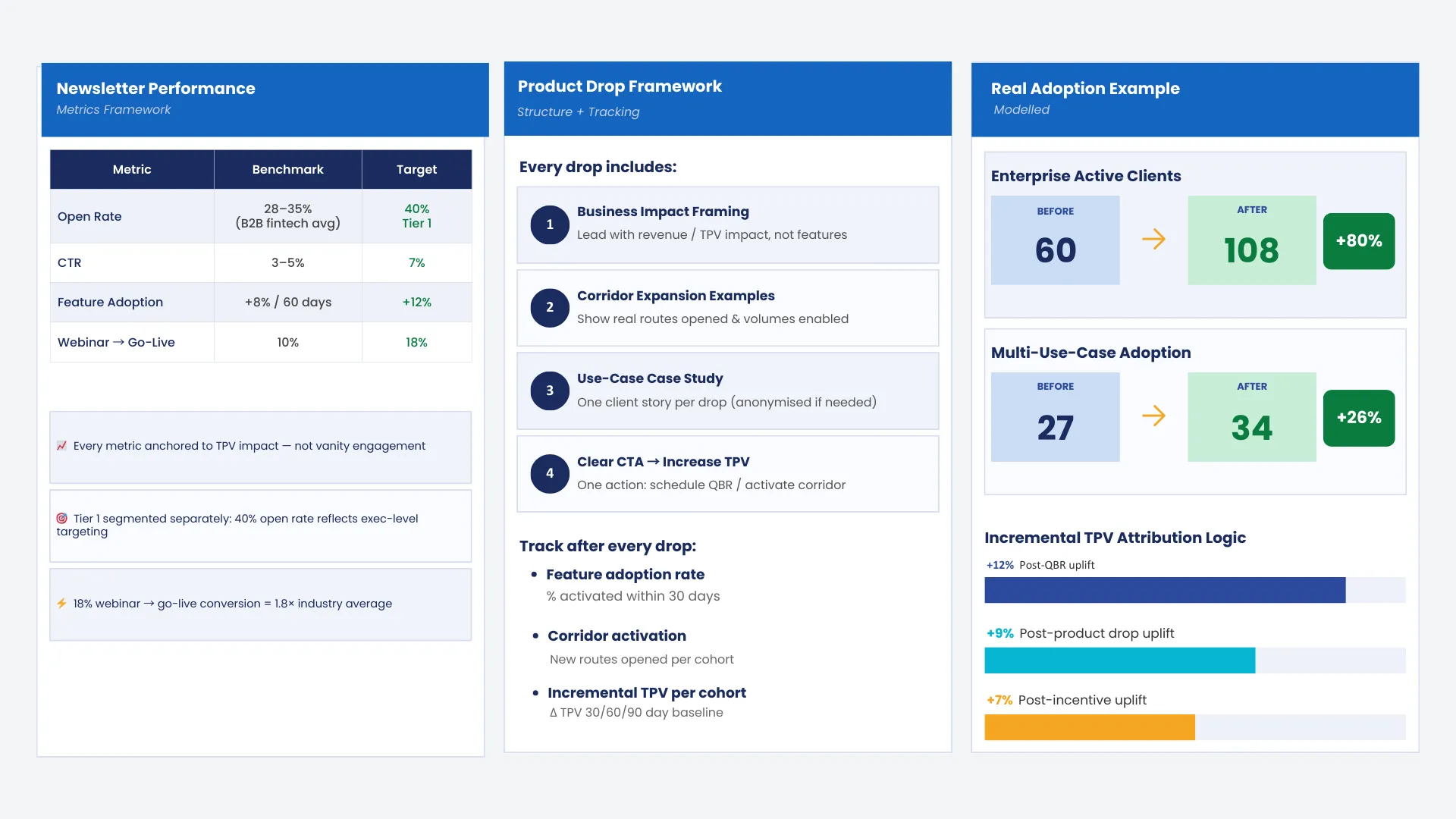
Task: Click the target icon beside Tier 1 note
Action: (61, 519)
